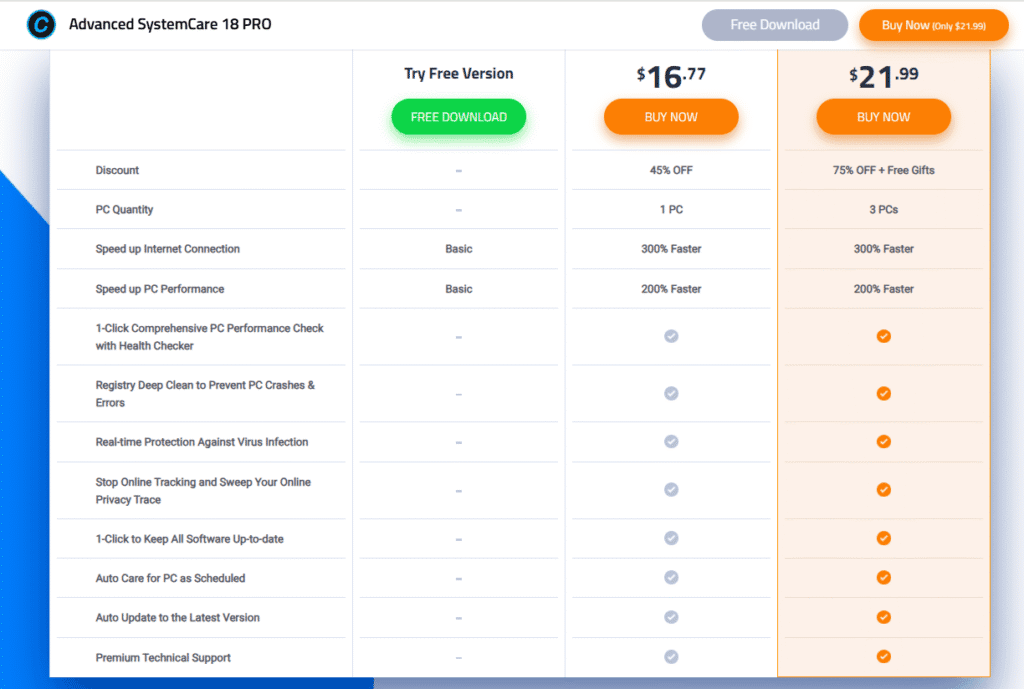
Task: Click Stop Online Tracking and Sweep label
Action: click(203, 490)
